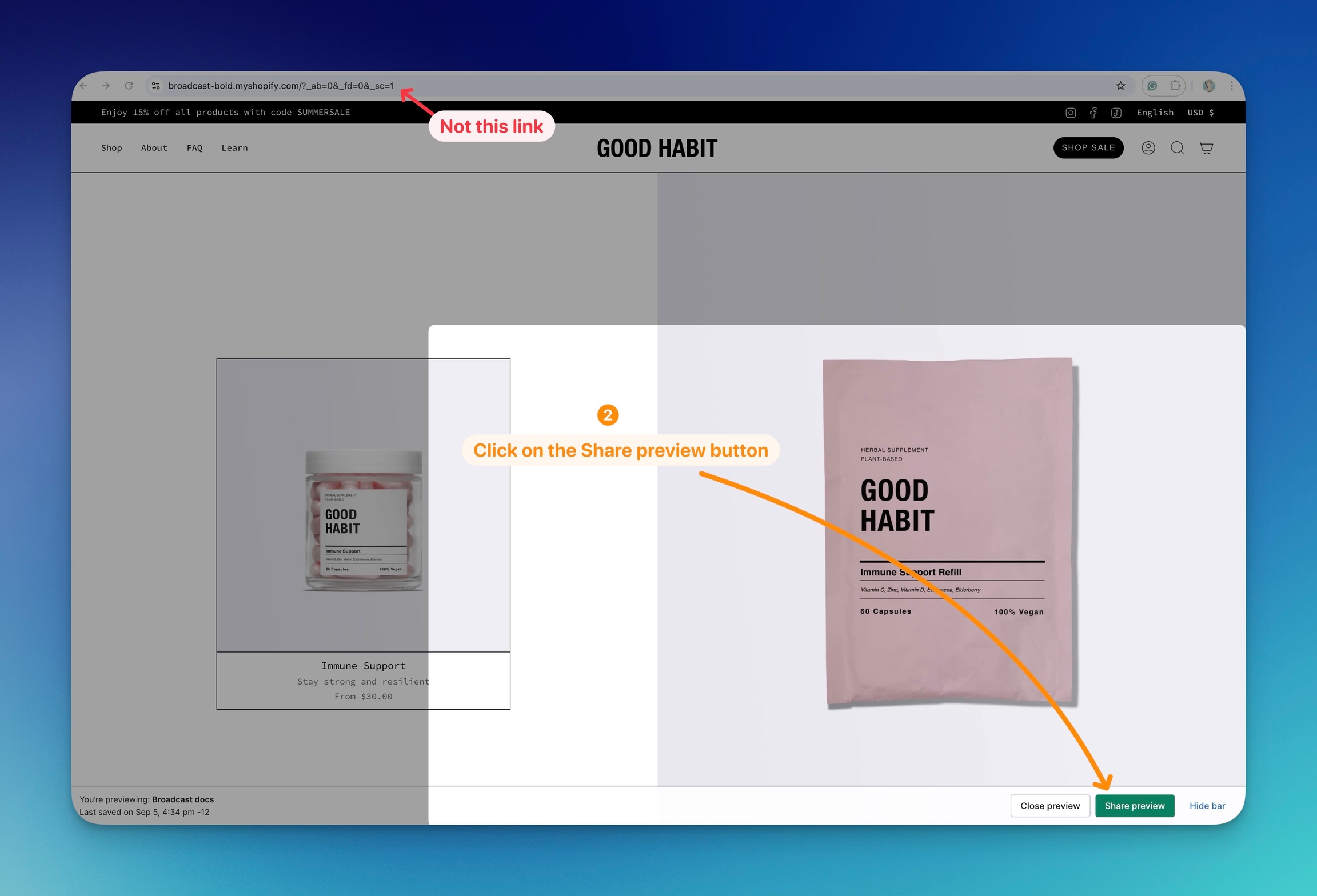Image resolution: width=1317 pixels, height=896 pixels.
Task: Open the FAQ navigation item
Action: pyautogui.click(x=194, y=148)
